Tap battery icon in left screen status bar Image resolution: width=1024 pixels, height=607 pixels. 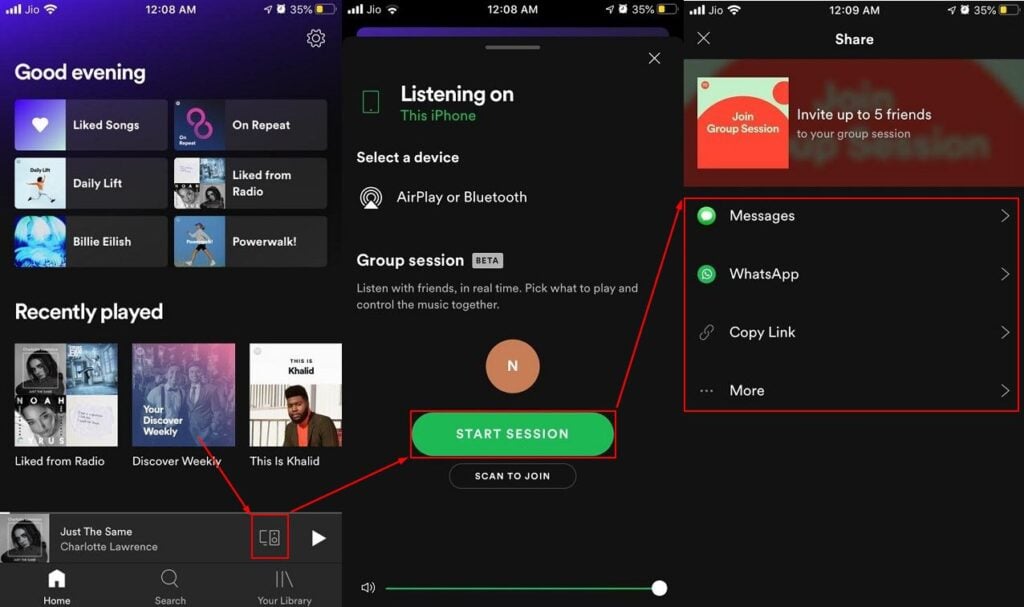tap(325, 9)
